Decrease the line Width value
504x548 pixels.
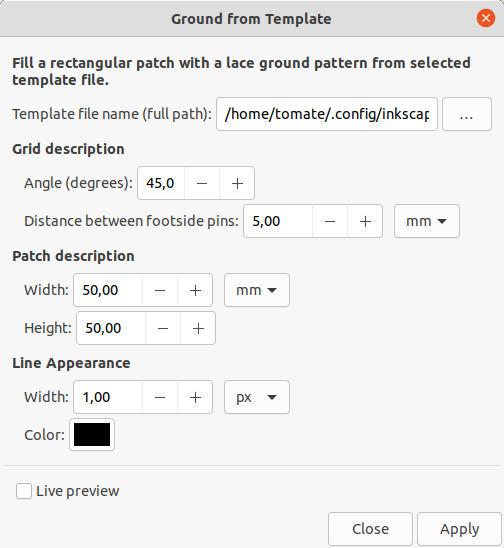pyautogui.click(x=160, y=397)
